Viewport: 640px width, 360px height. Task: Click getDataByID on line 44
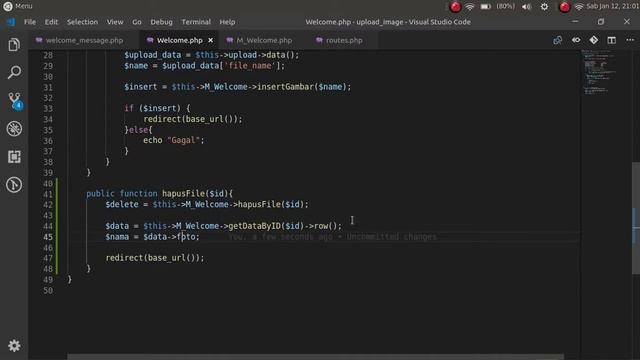click(255, 226)
